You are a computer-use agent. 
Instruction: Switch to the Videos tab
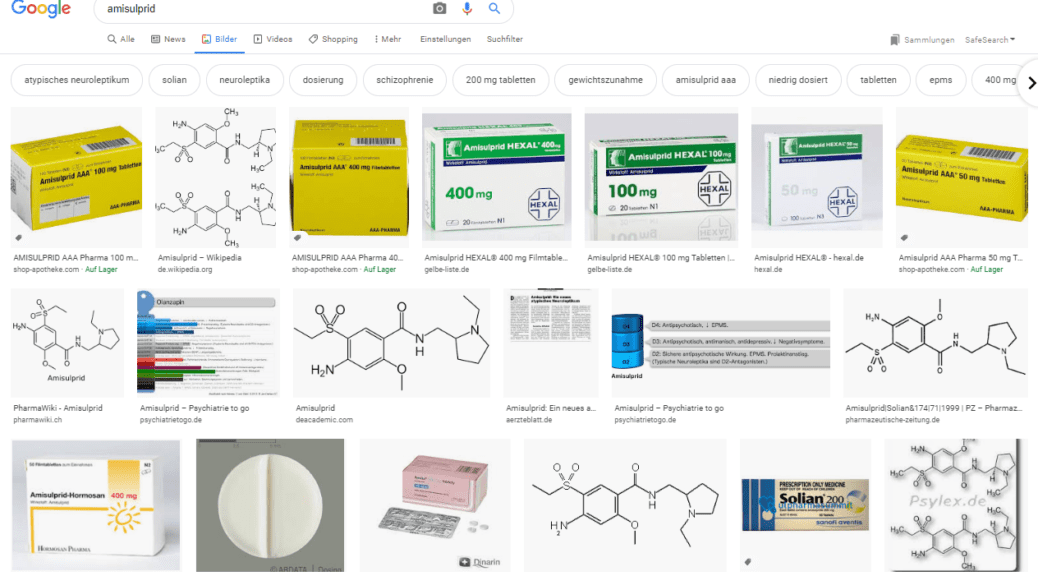[x=273, y=39]
